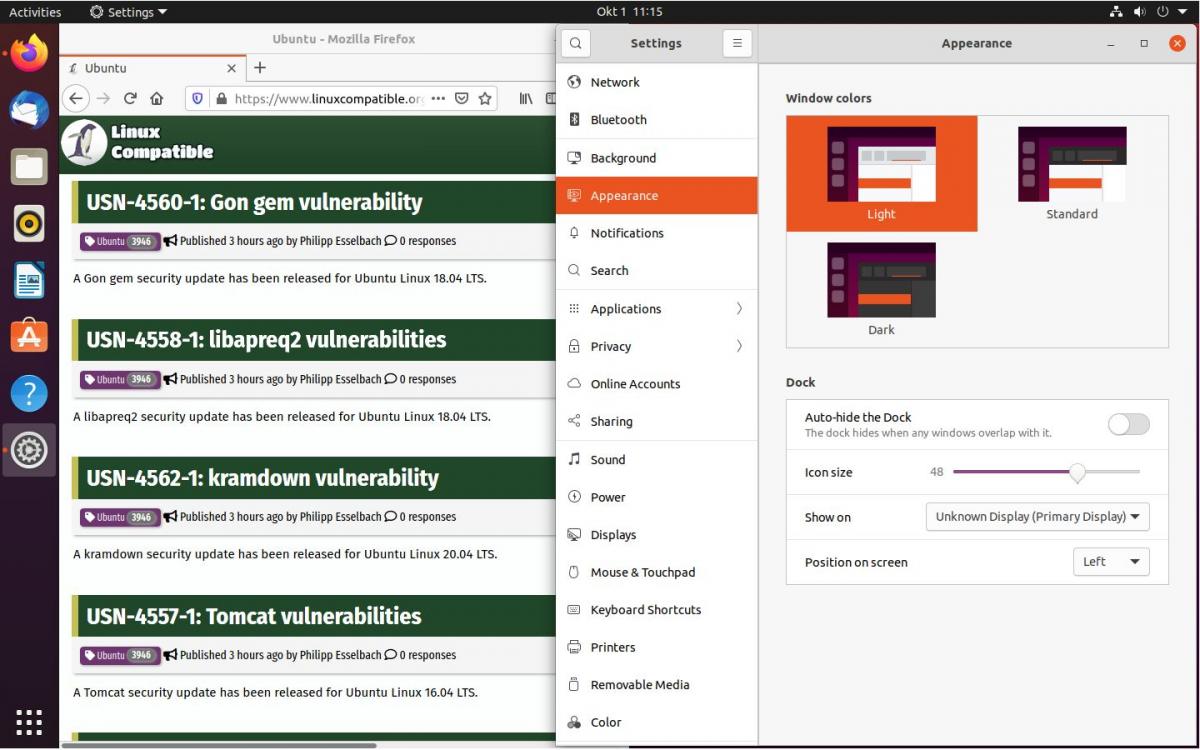Open Thunderbird from the dock
This screenshot has width=1200, height=750.
click(29, 110)
